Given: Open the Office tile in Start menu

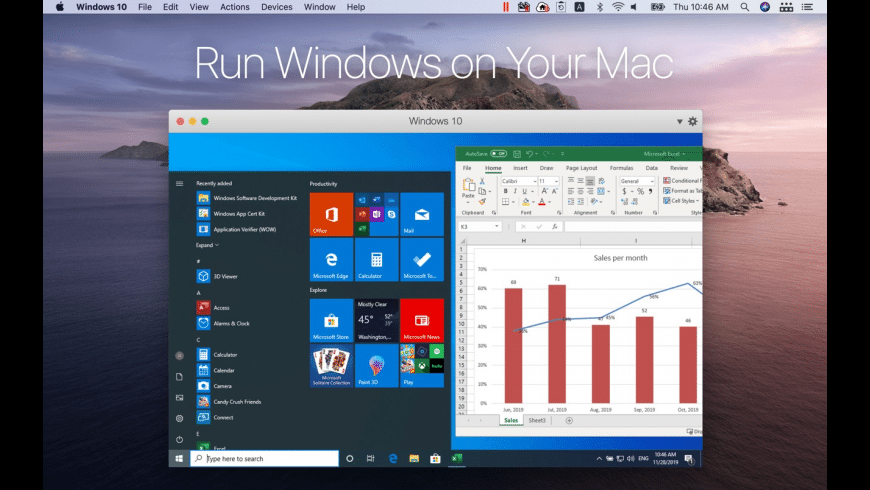Looking at the screenshot, I should pyautogui.click(x=331, y=214).
